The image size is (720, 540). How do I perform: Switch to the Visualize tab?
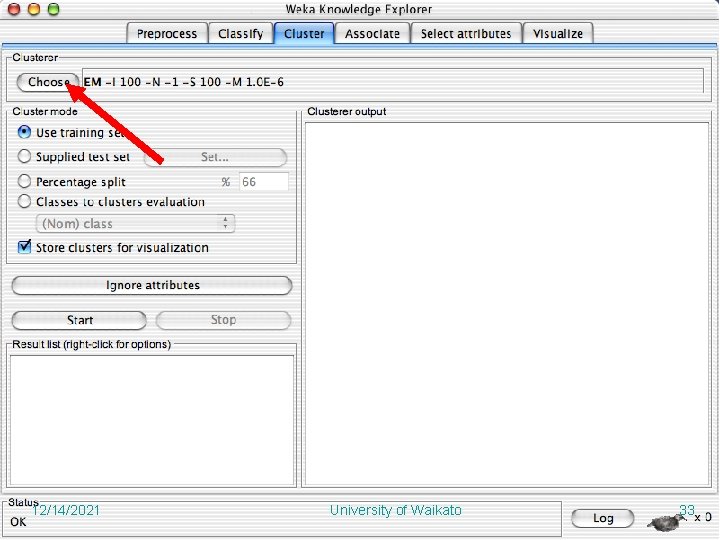pos(558,34)
